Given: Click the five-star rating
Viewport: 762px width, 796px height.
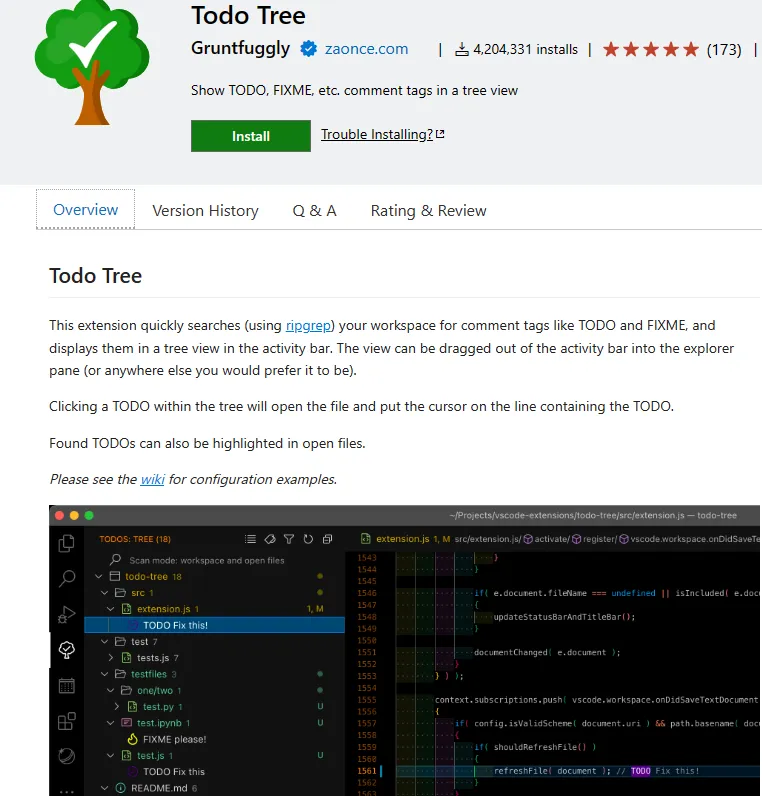Looking at the screenshot, I should [x=651, y=50].
